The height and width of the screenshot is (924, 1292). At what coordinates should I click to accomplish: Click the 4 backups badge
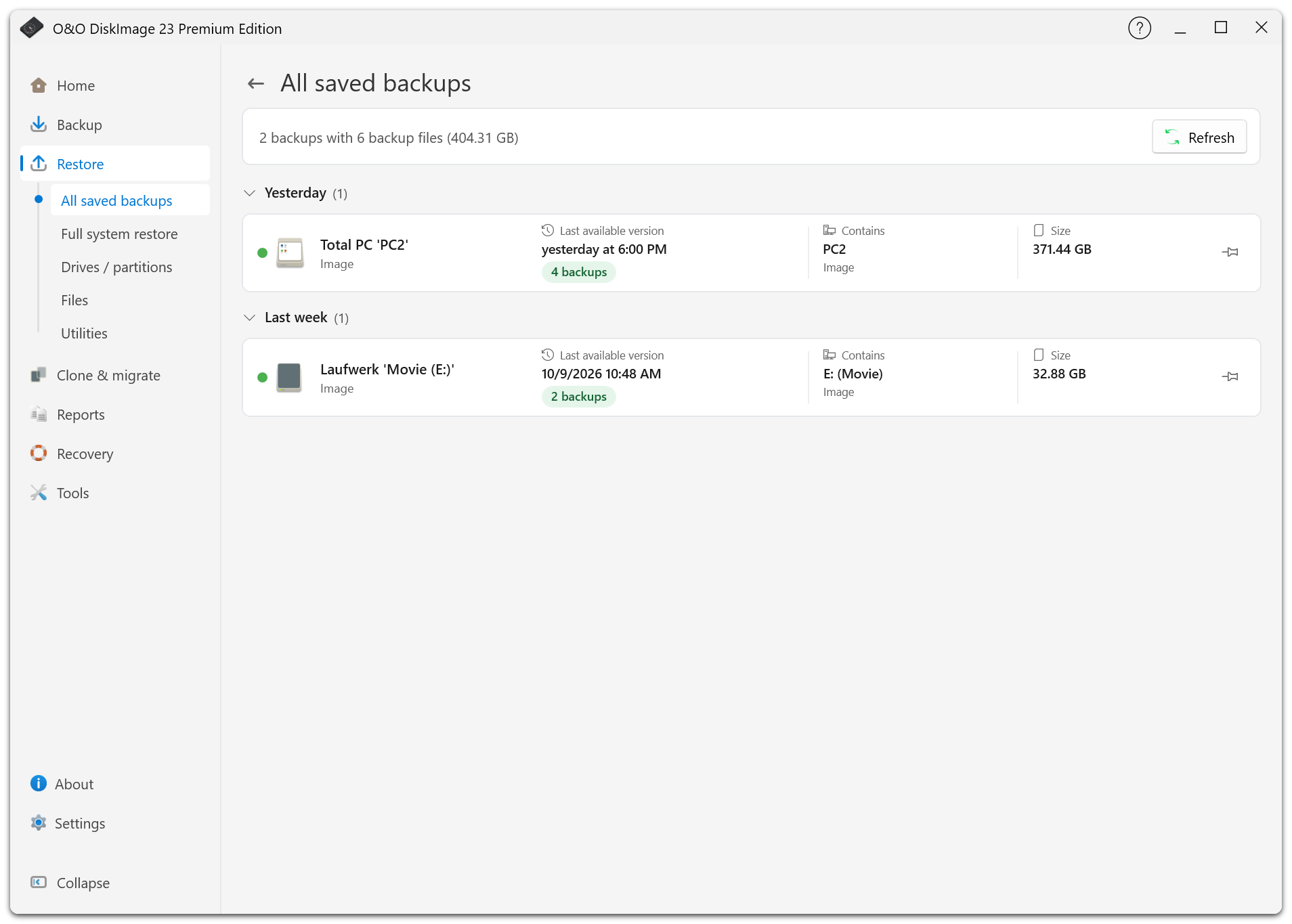tap(579, 272)
